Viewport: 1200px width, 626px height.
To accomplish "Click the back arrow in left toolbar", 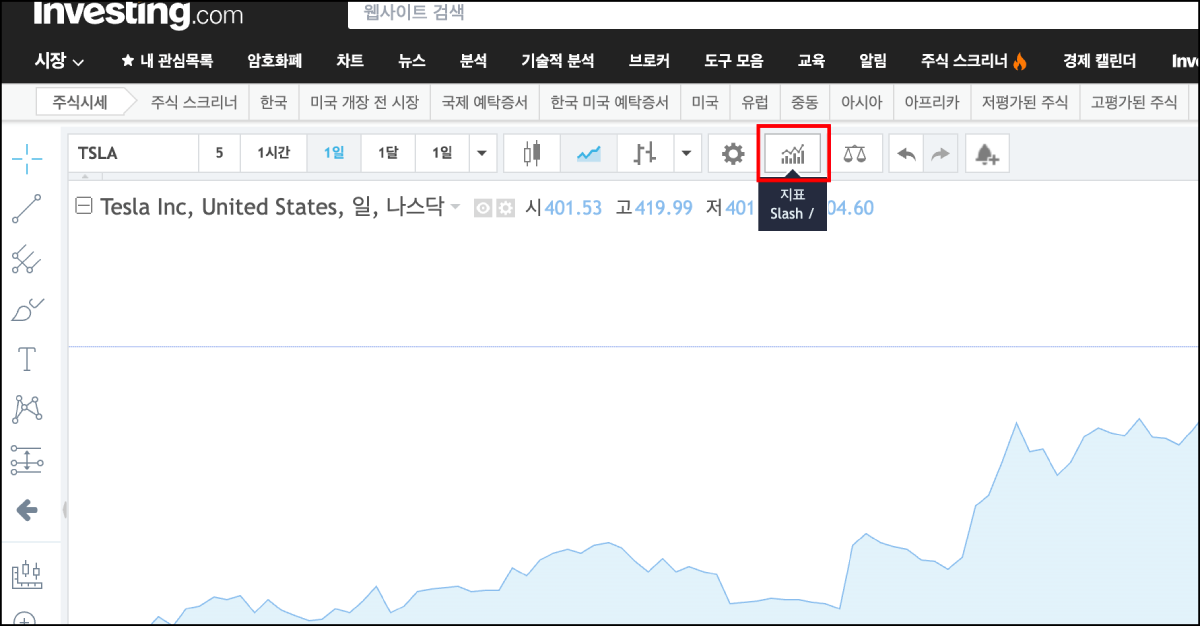I will pos(27,510).
